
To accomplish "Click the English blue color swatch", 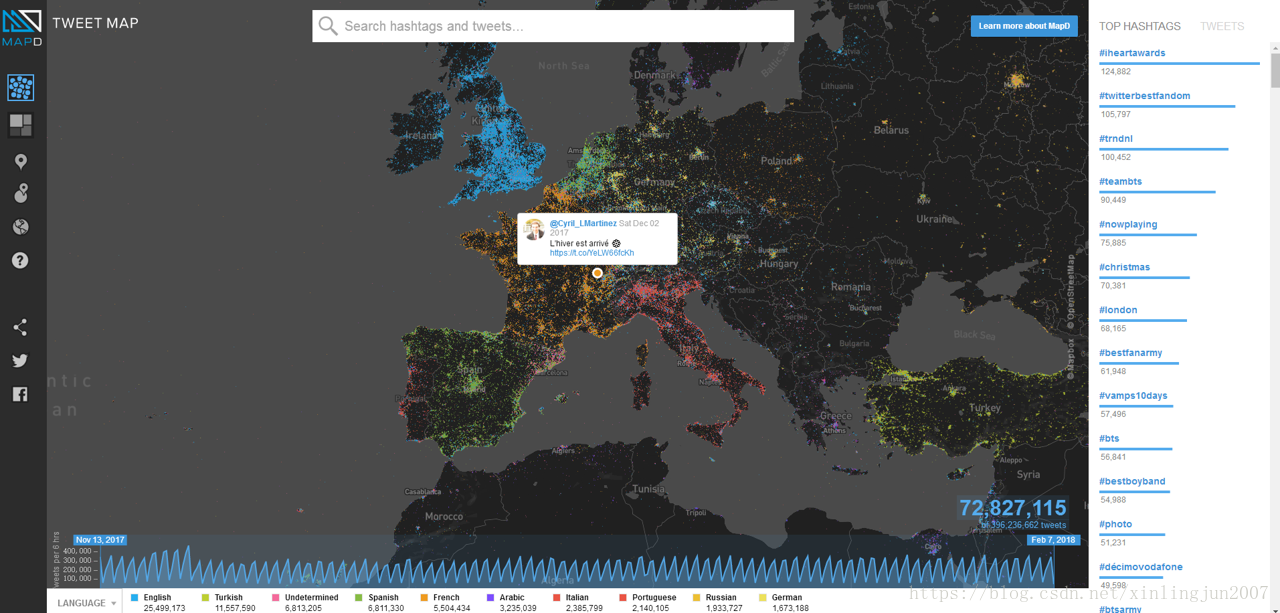I will (x=134, y=598).
